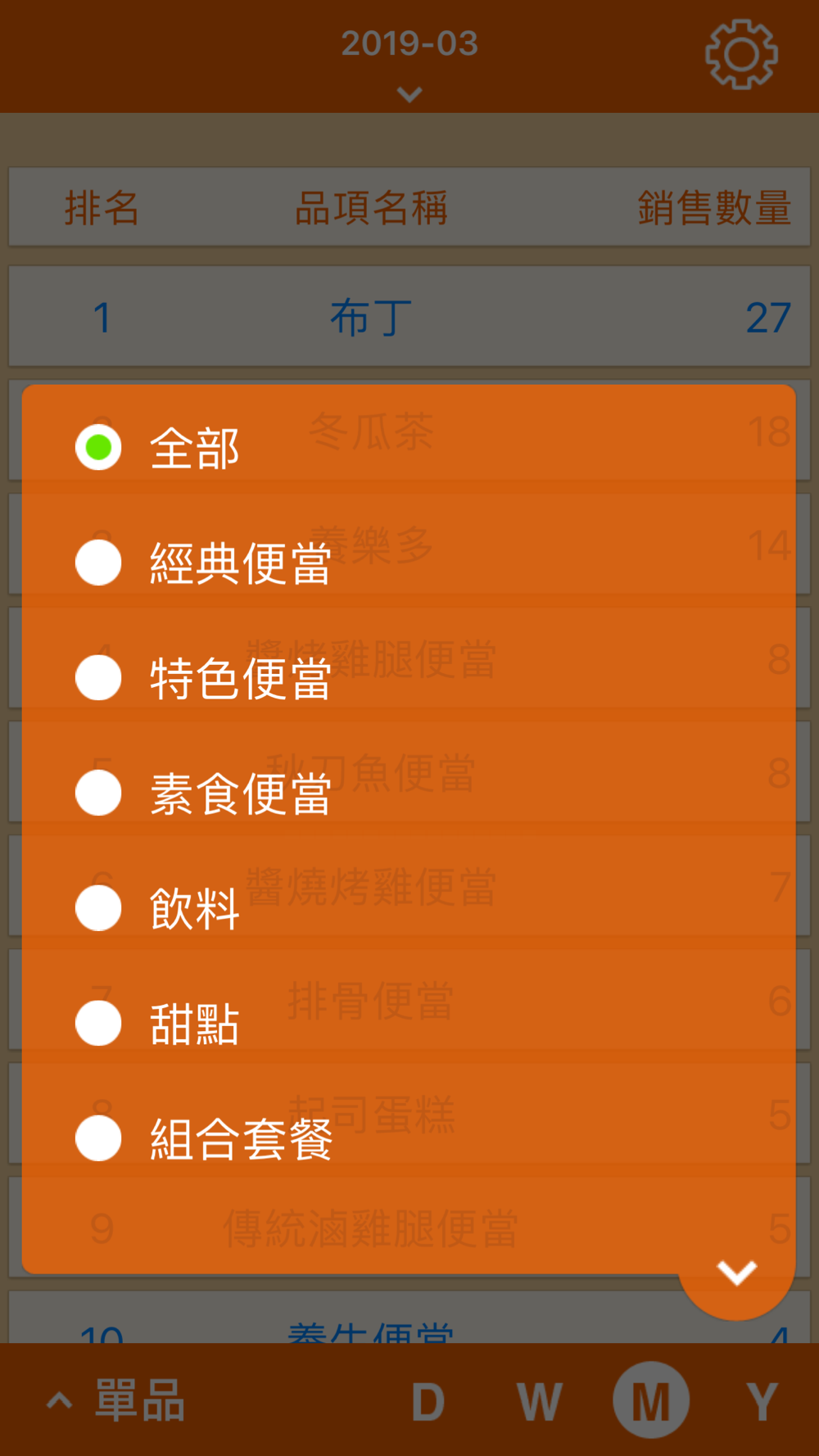Open the top-ranked 布丁 row
Screen dimensions: 819x1456
click(x=409, y=316)
